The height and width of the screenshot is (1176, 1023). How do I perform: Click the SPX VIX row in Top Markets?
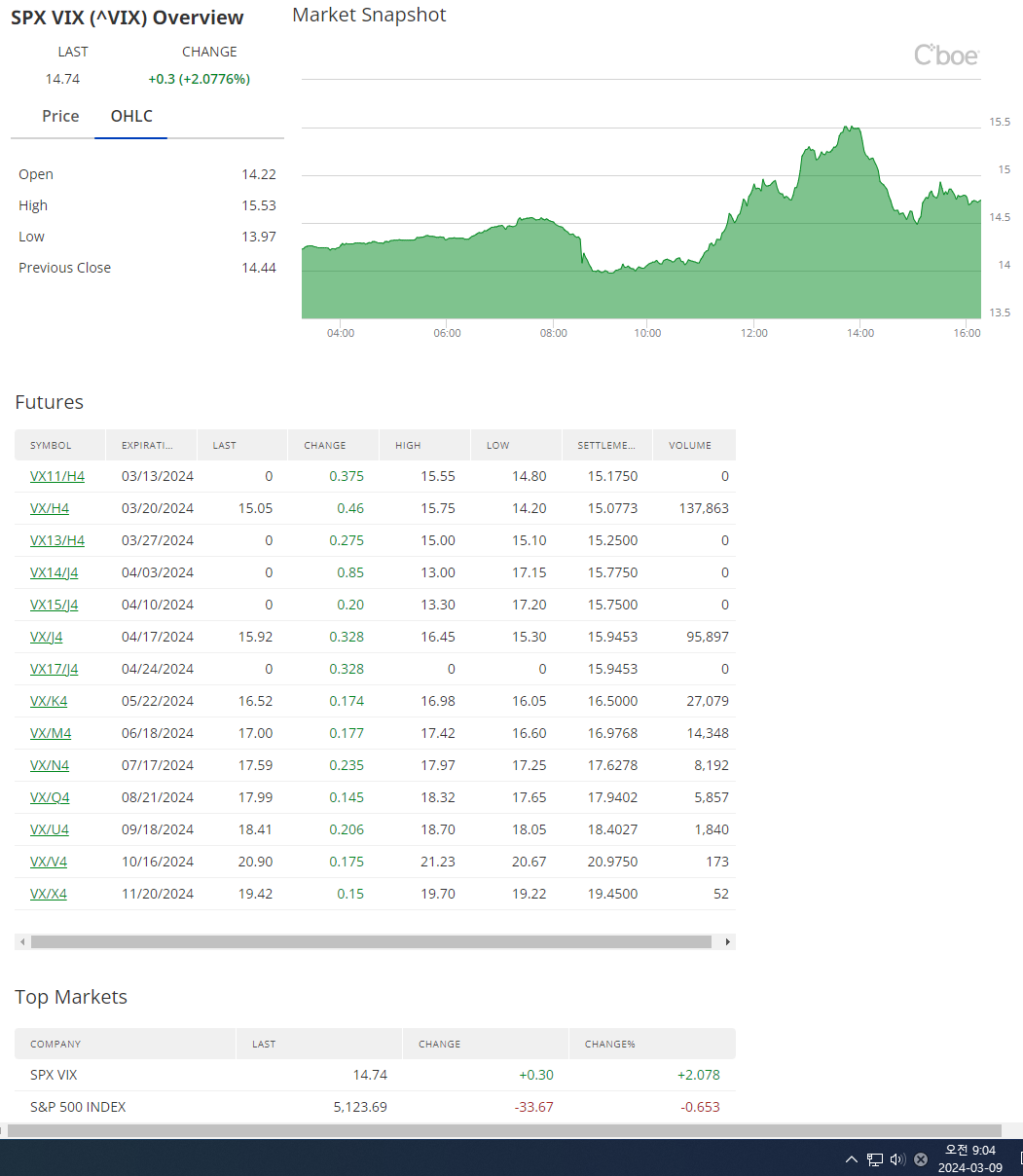point(375,1075)
